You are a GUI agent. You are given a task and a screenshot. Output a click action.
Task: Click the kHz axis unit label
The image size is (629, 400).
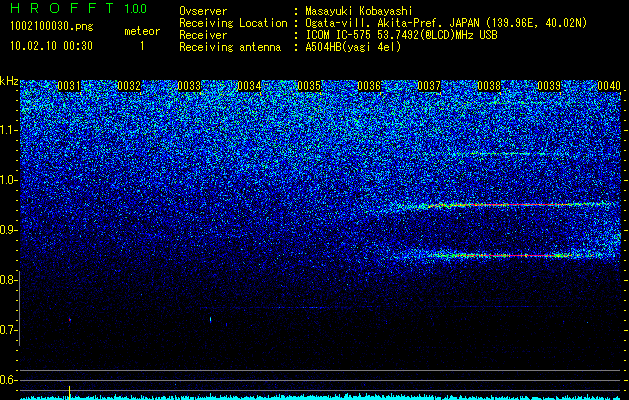pyautogui.click(x=9, y=81)
